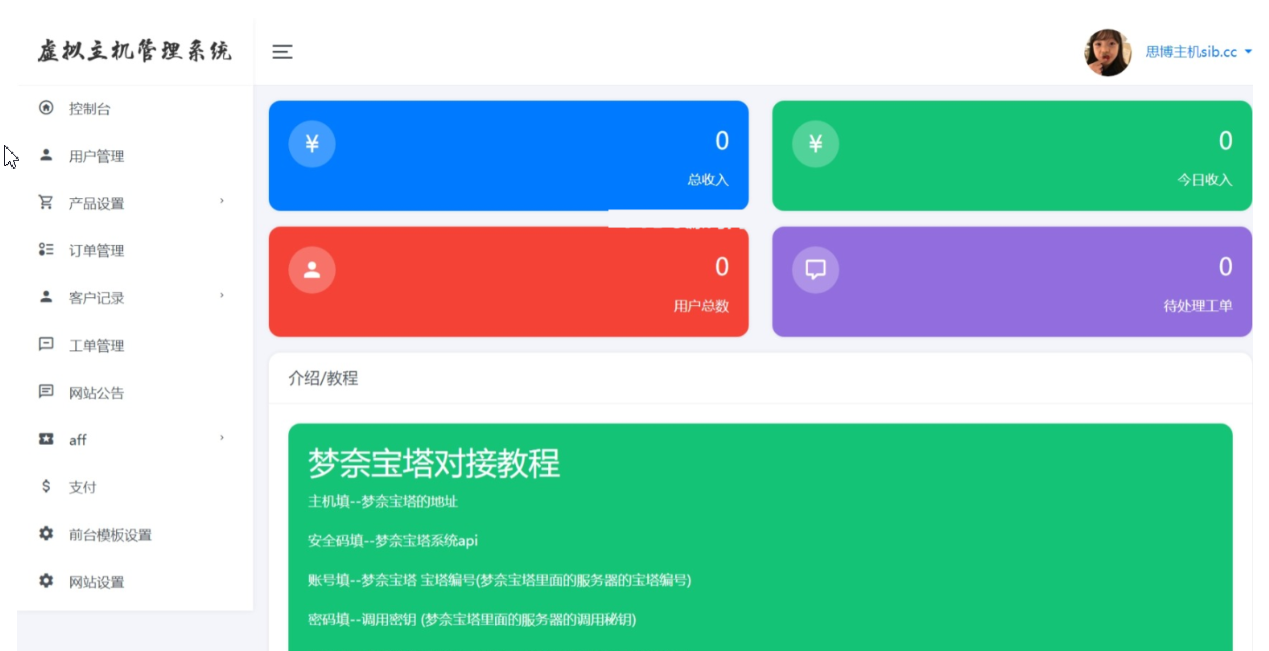Click the user avatar photo
The height and width of the screenshot is (651, 1269).
pyautogui.click(x=1108, y=52)
